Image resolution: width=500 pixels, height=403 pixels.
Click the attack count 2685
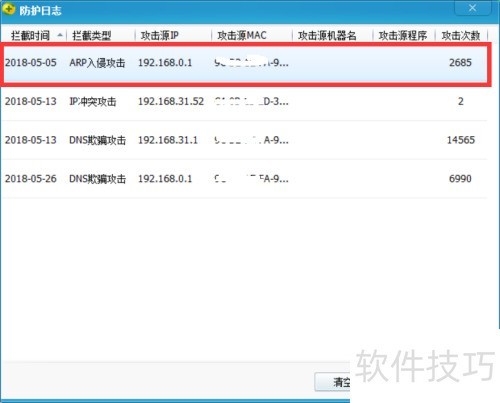pyautogui.click(x=460, y=62)
